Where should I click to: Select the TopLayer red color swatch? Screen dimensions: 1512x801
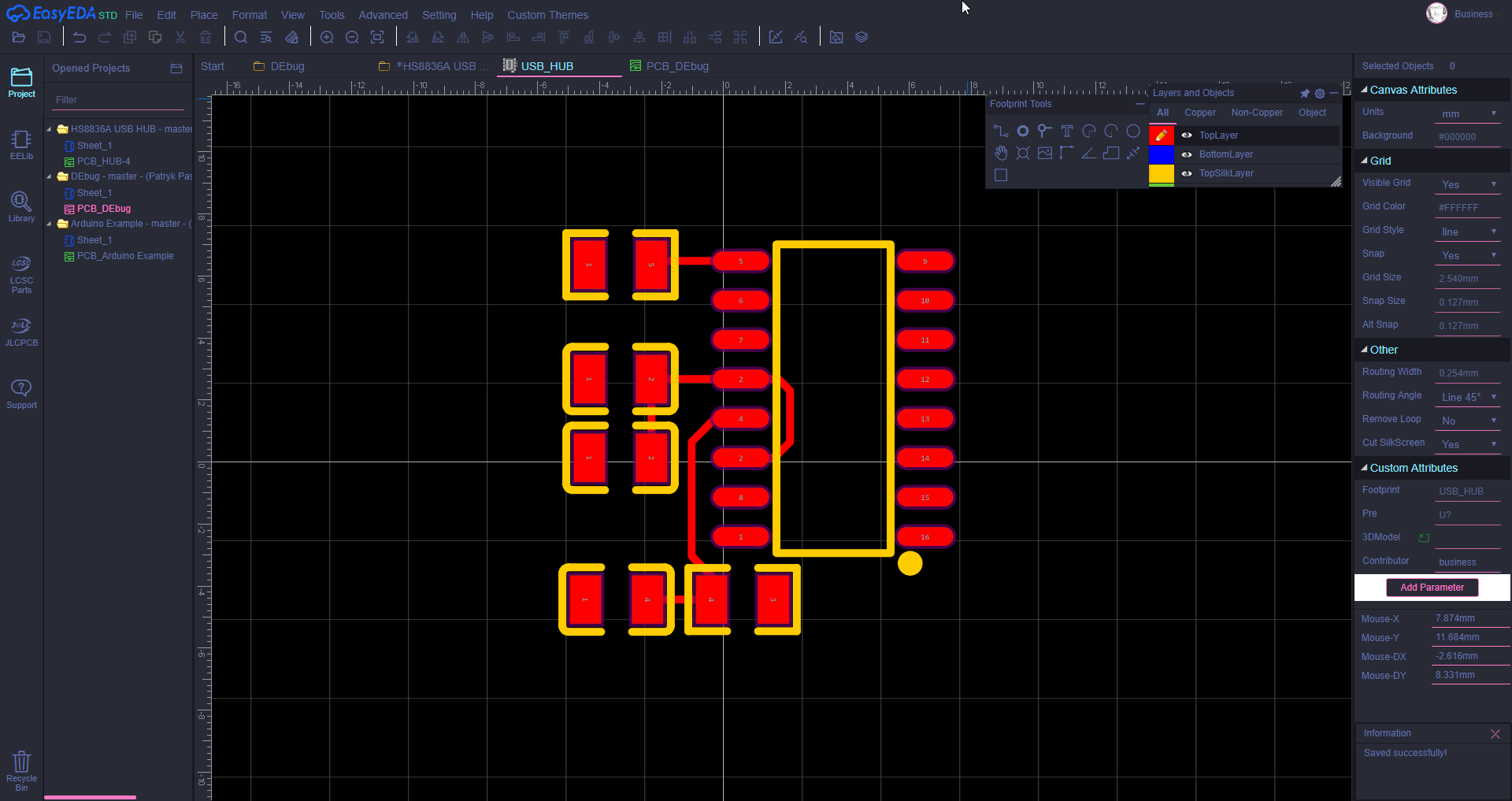tap(1162, 135)
